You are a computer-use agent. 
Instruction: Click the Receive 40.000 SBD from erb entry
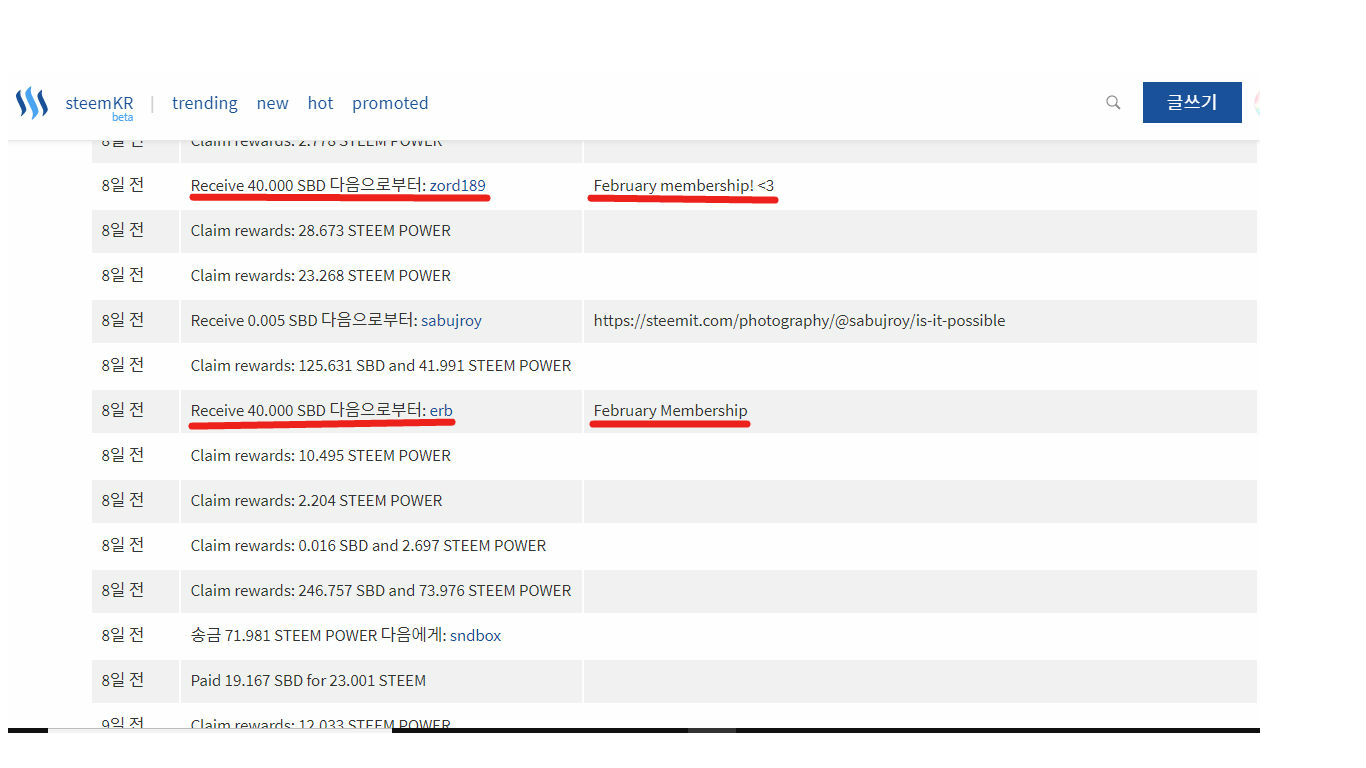coord(321,410)
